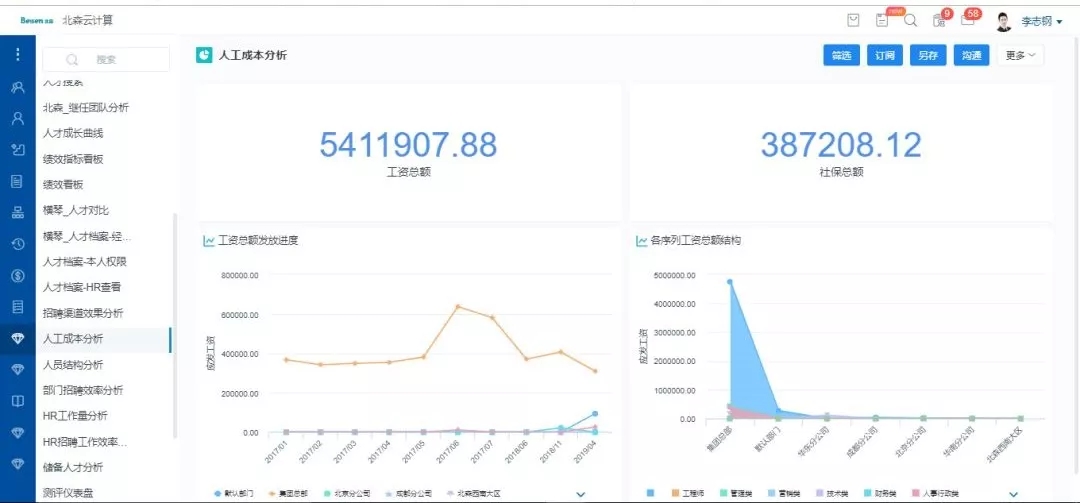Image resolution: width=1080 pixels, height=503 pixels.
Task: Focus the sidebar 搜索 search field
Action: coord(106,59)
